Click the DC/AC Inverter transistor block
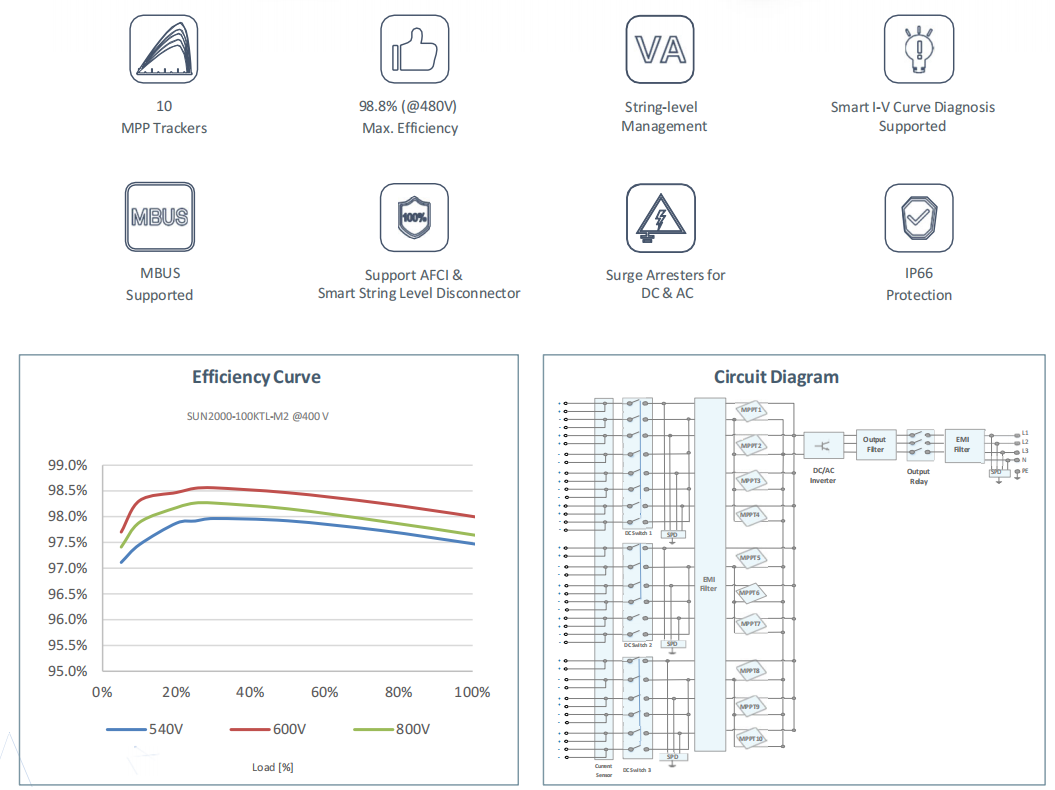 point(823,445)
